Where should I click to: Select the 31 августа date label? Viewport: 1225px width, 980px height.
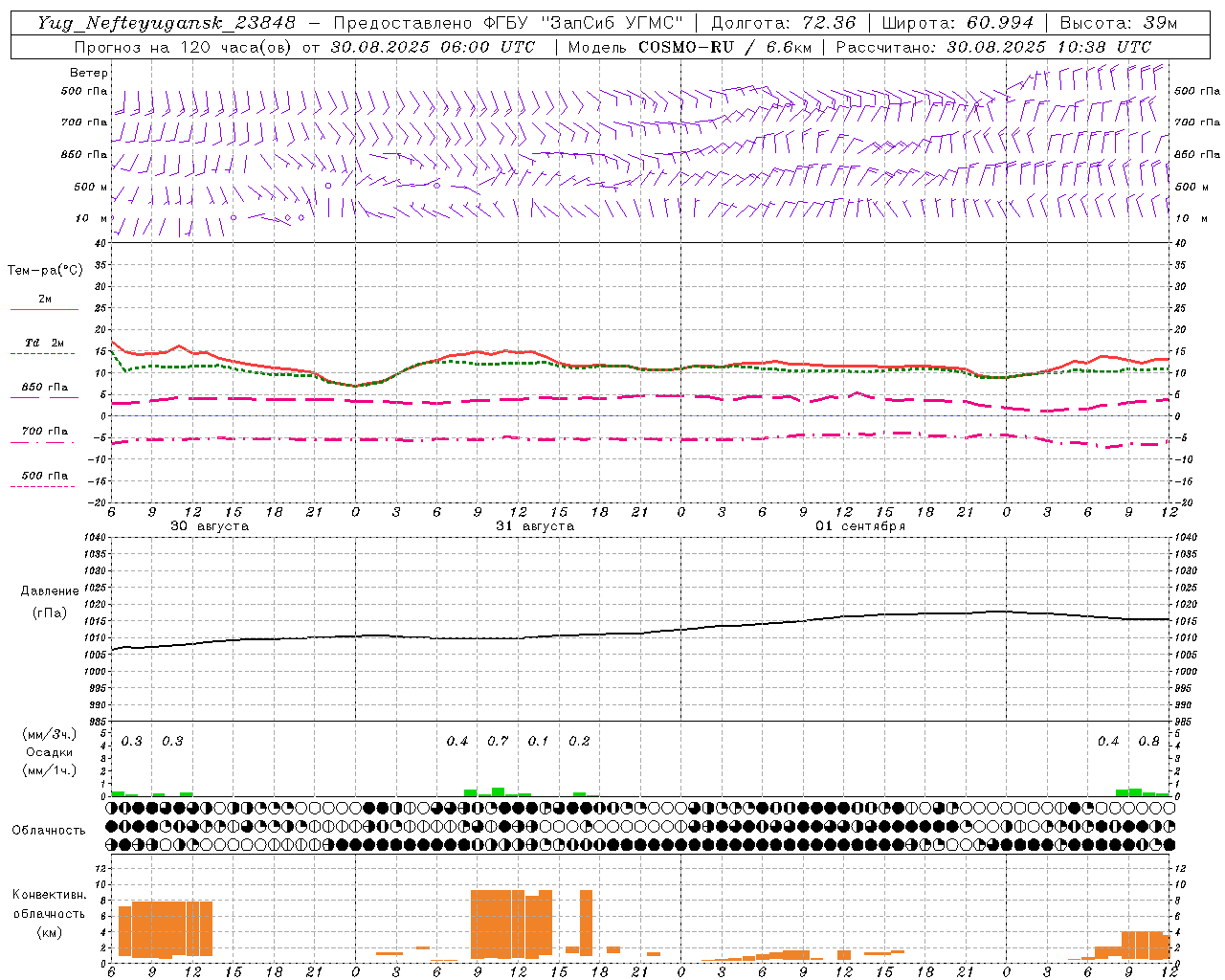pyautogui.click(x=535, y=526)
